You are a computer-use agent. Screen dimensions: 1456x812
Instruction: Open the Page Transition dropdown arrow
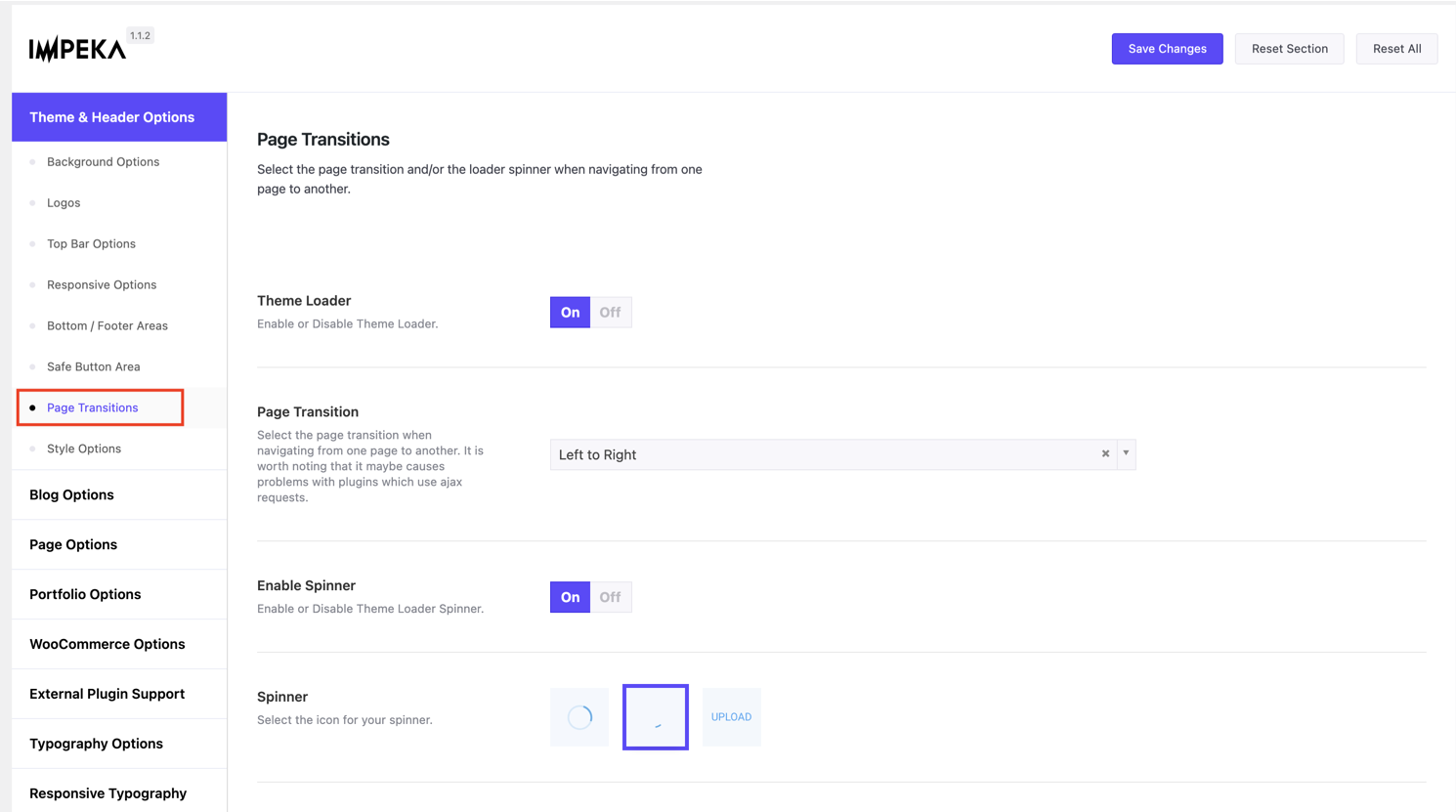(x=1126, y=453)
